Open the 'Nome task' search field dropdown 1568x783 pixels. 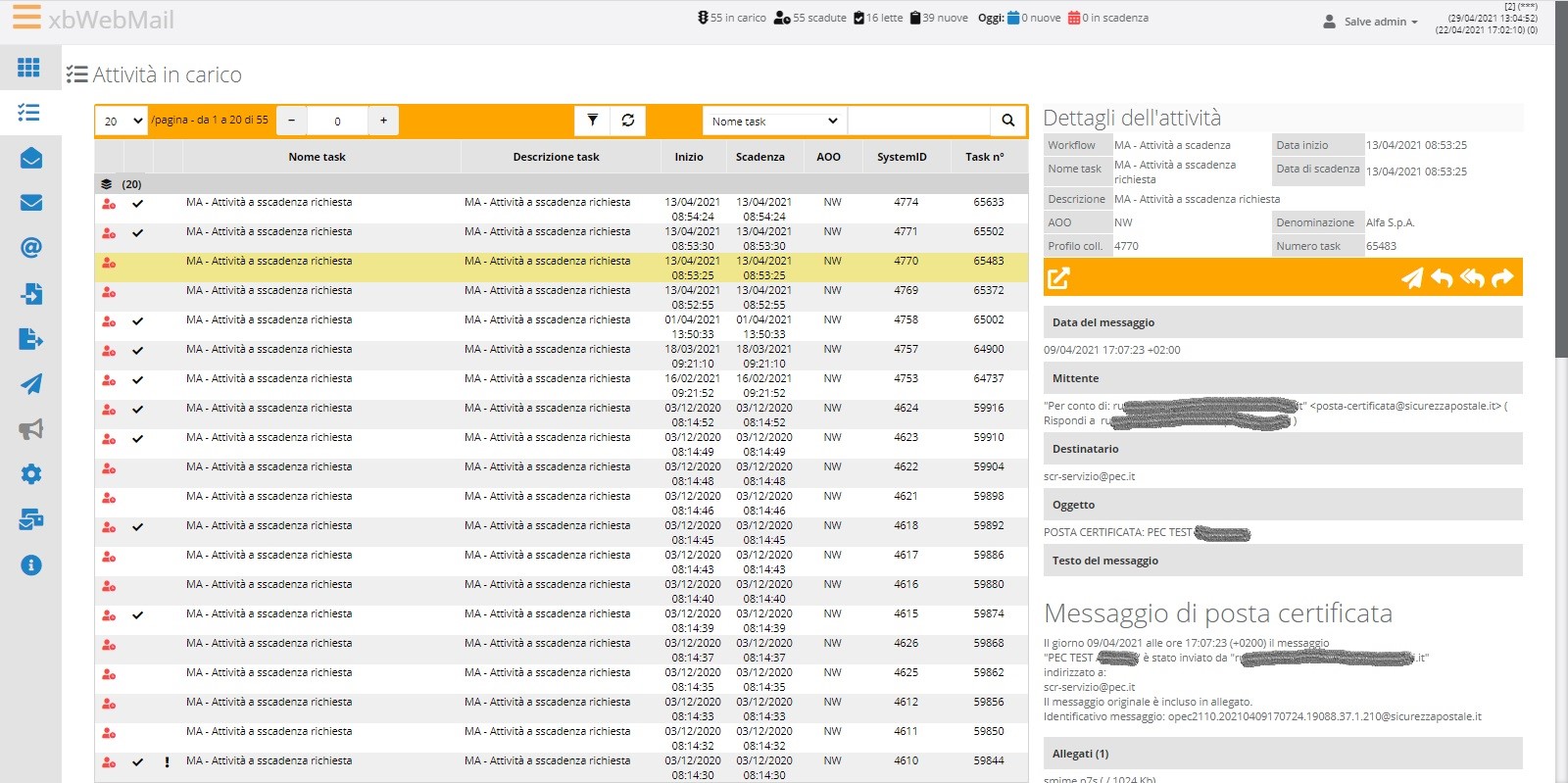coord(774,121)
